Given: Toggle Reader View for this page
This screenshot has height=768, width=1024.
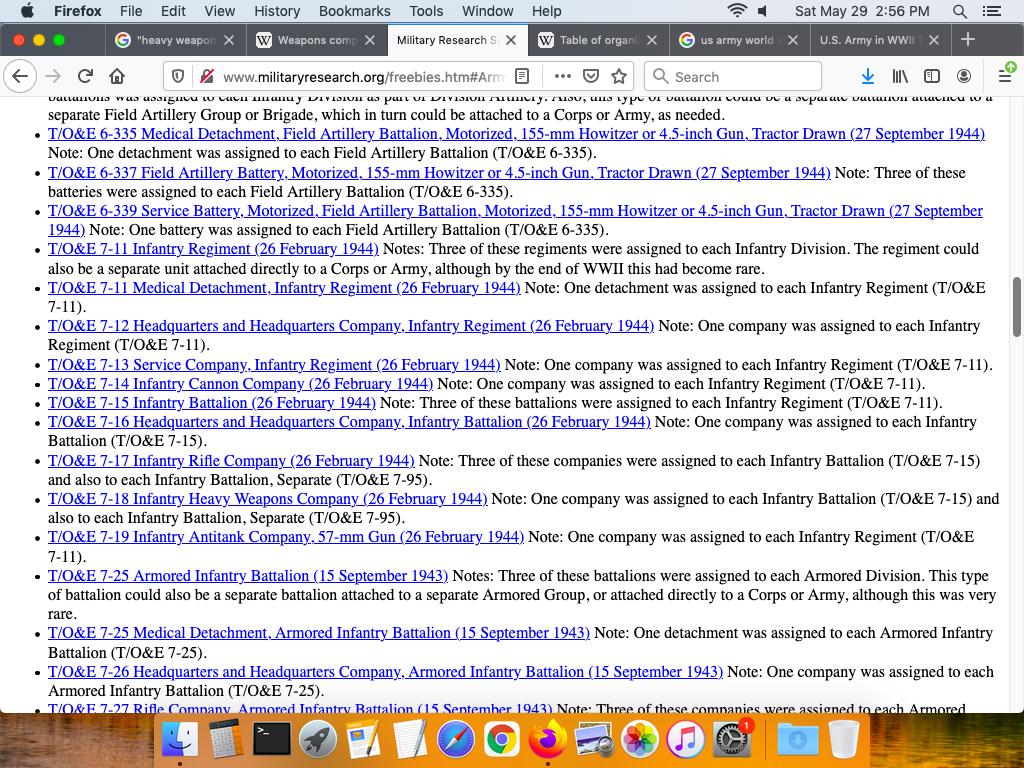Looking at the screenshot, I should [x=522, y=76].
